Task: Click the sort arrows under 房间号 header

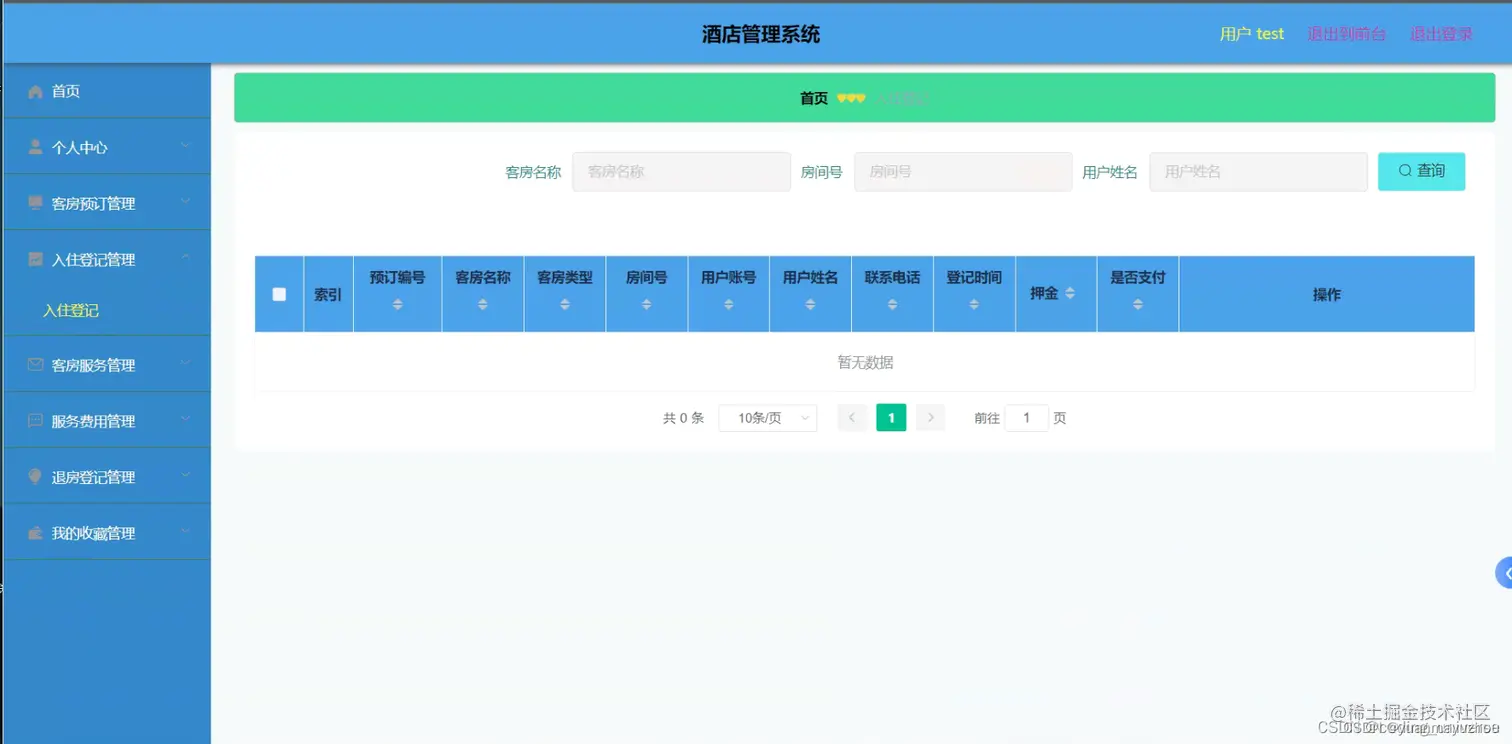Action: [x=646, y=304]
